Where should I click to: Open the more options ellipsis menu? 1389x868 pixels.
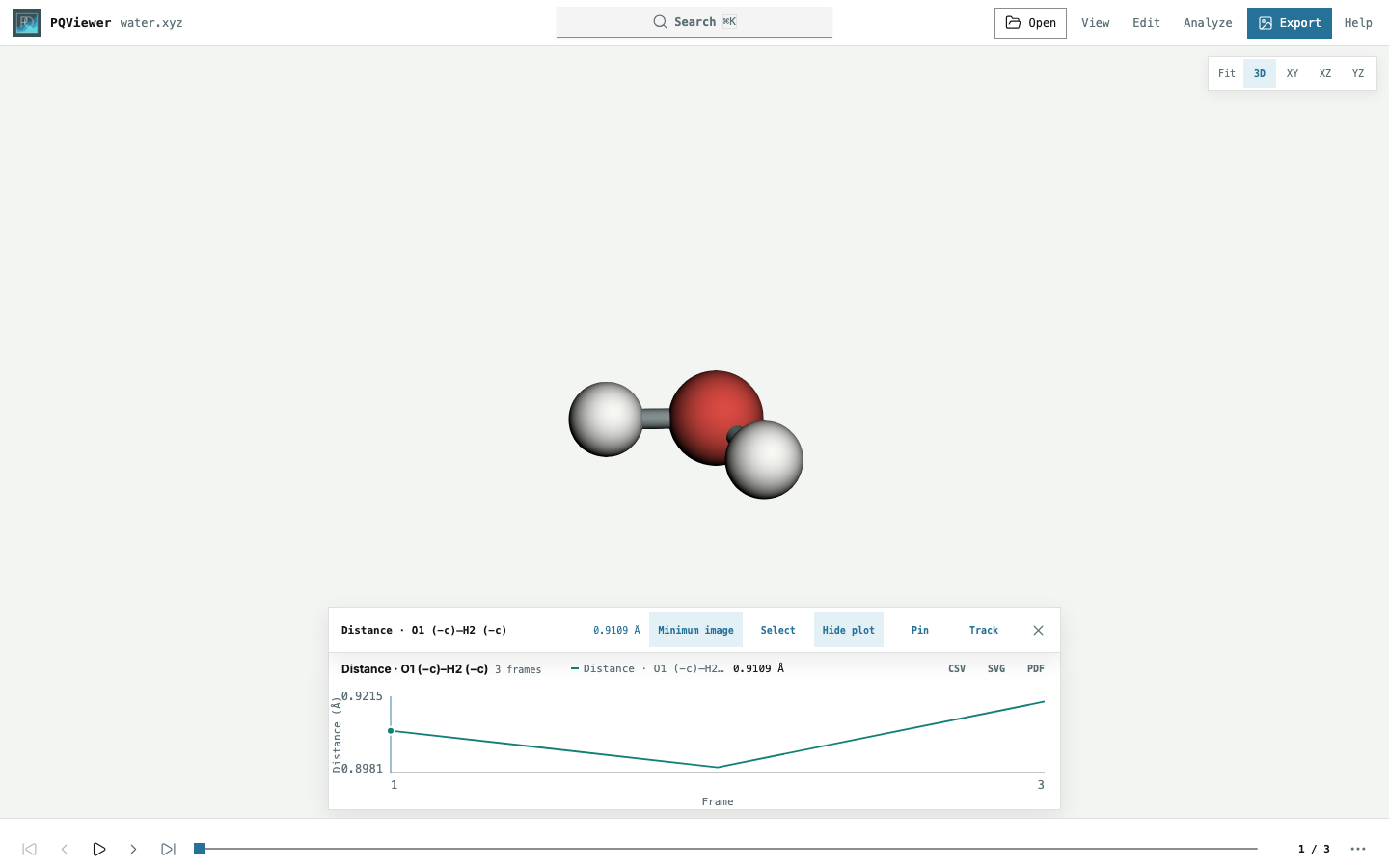click(1358, 849)
